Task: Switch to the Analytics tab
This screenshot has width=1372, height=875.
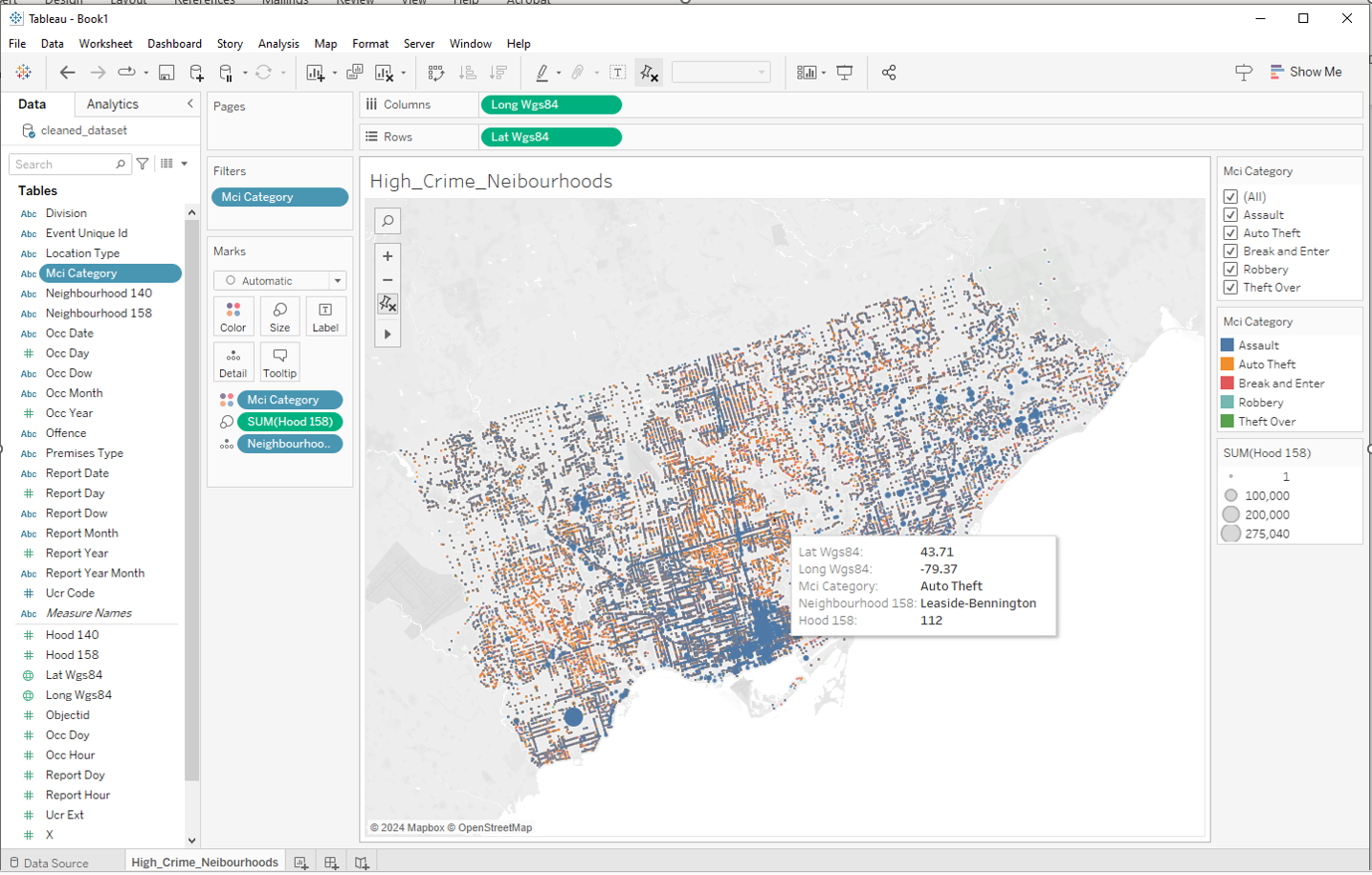Action: pos(112,104)
